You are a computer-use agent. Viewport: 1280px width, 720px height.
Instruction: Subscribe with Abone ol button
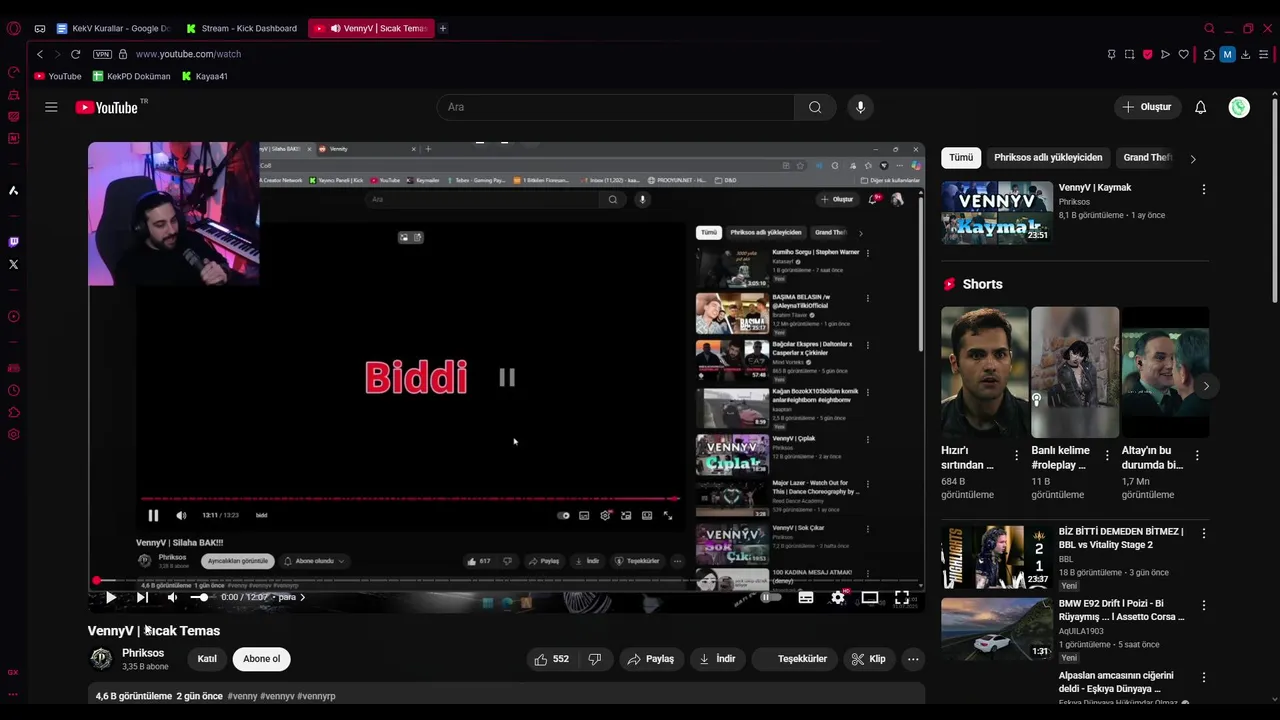pyautogui.click(x=262, y=659)
